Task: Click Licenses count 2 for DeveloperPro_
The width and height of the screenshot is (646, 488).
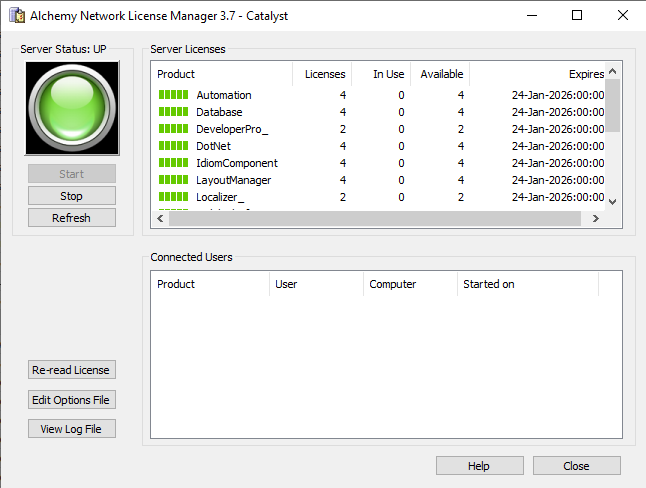Action: [343, 129]
